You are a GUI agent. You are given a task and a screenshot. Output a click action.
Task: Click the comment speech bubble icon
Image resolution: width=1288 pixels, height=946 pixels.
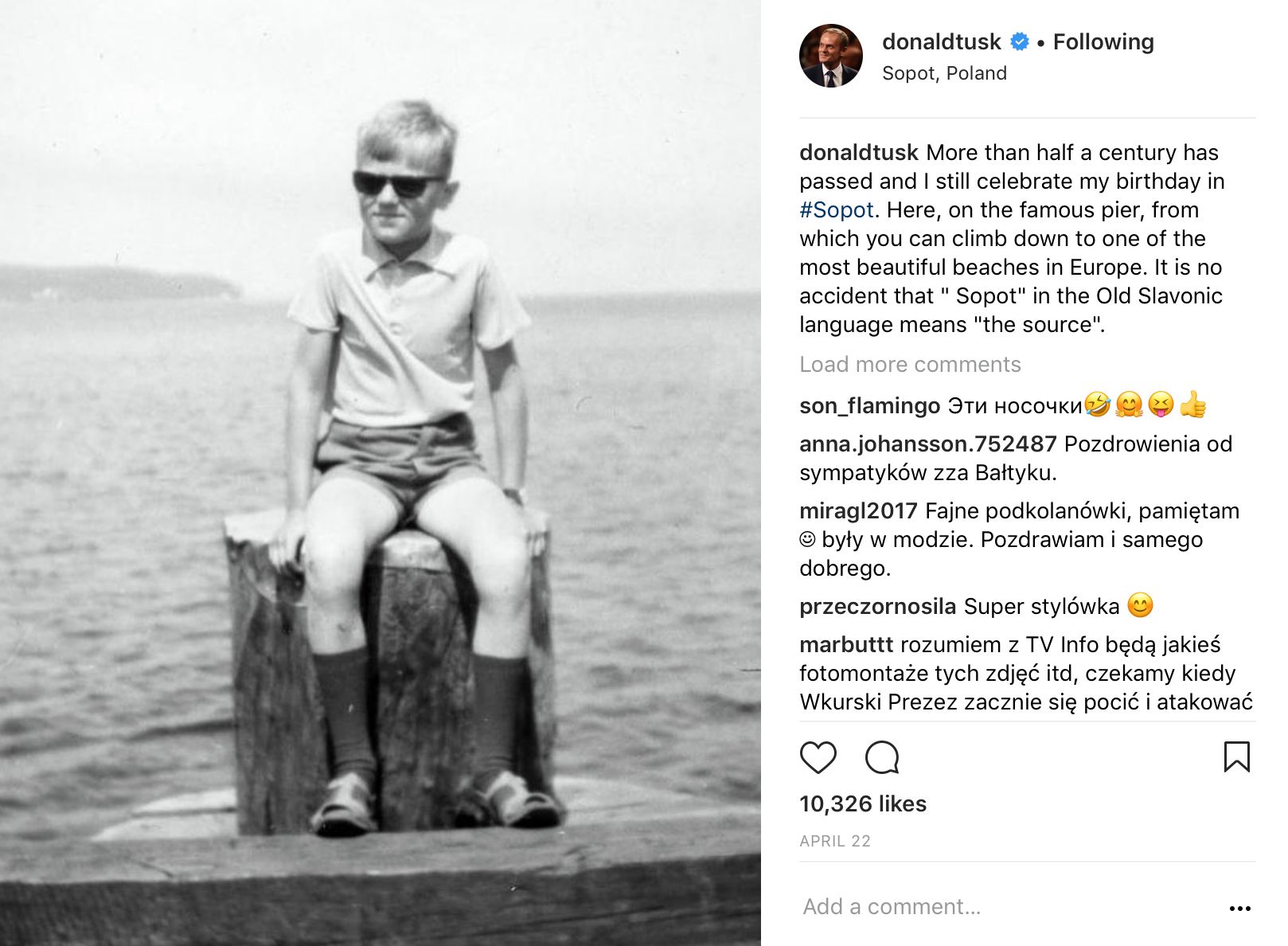pos(882,757)
